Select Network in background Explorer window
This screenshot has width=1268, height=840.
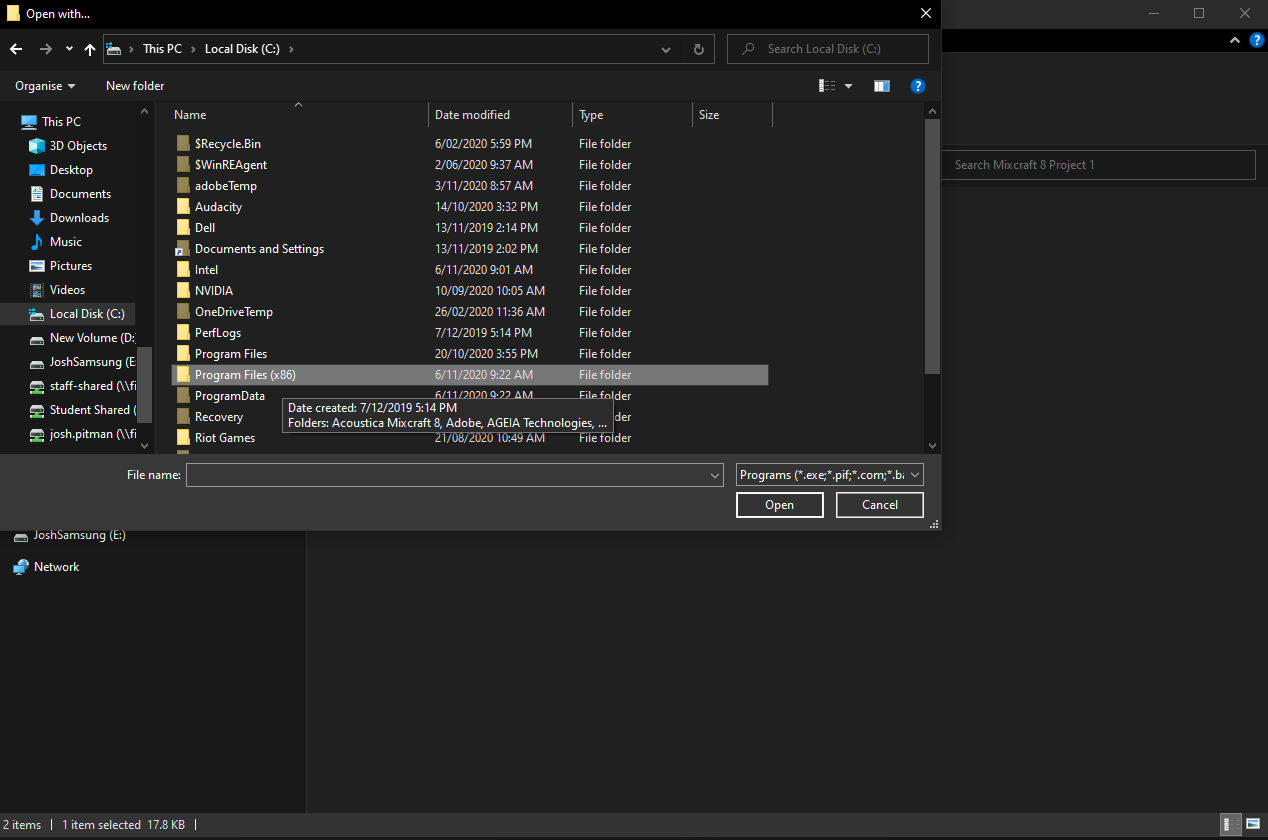(56, 567)
